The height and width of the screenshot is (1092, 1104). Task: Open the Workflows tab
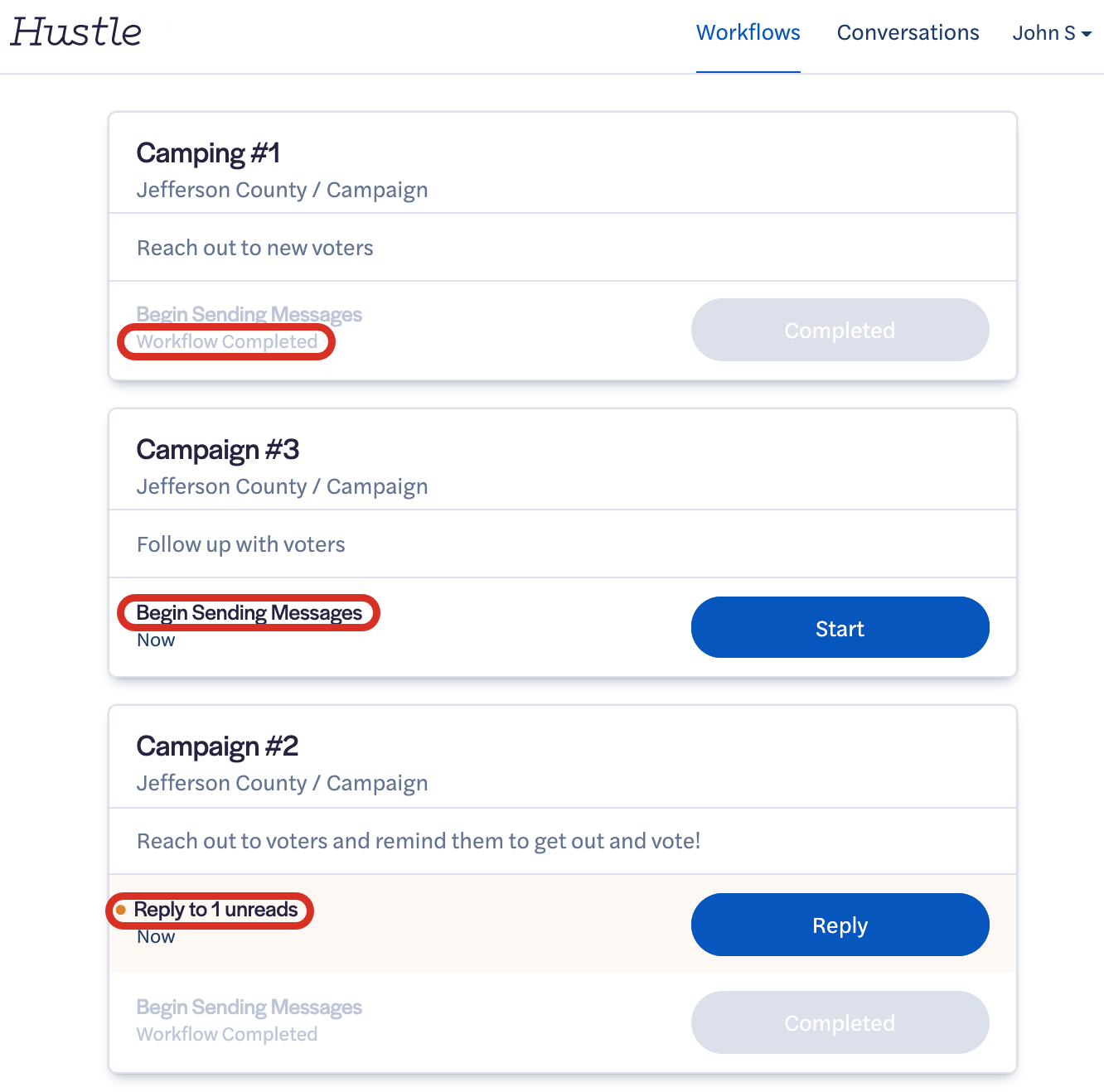click(748, 32)
